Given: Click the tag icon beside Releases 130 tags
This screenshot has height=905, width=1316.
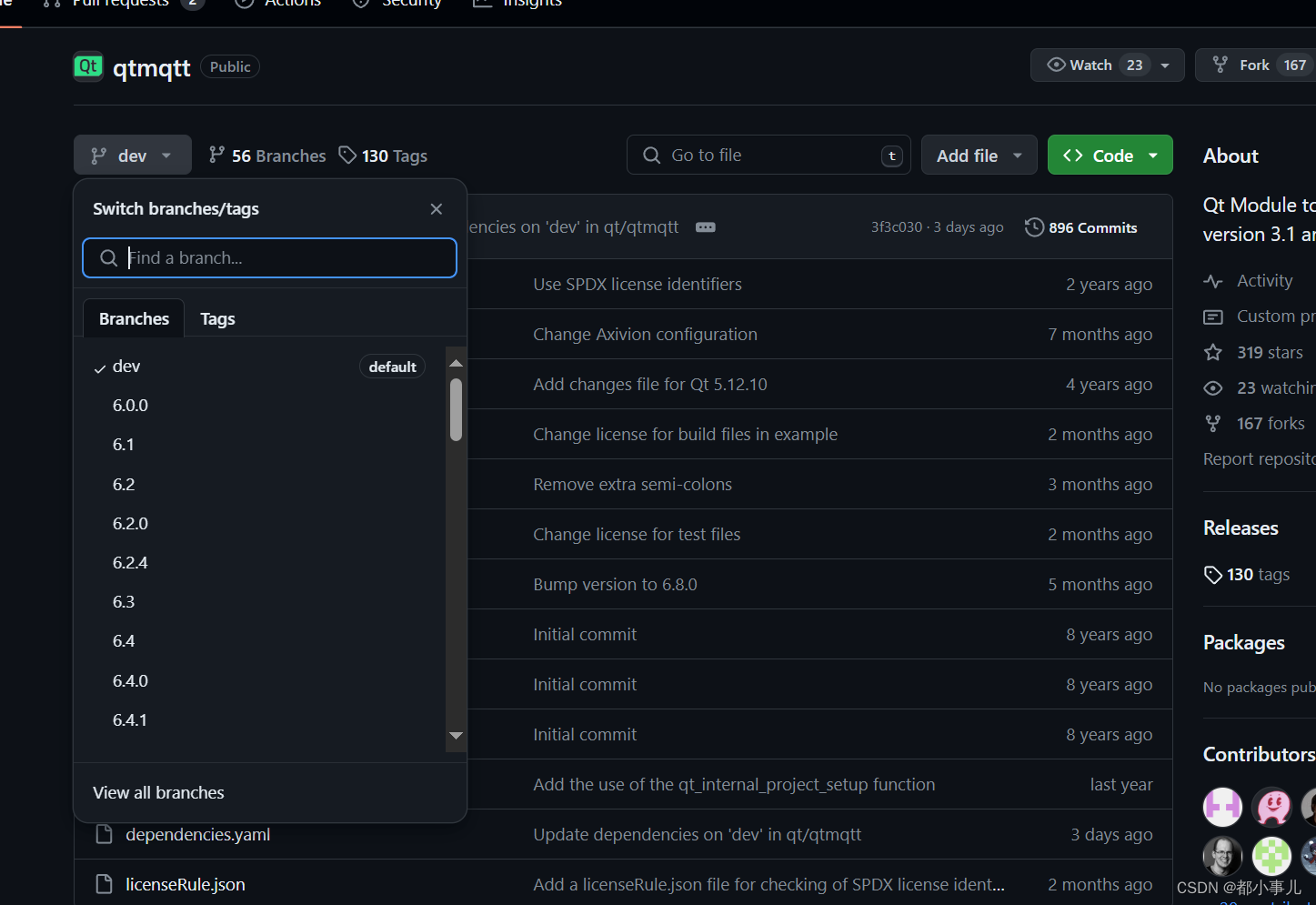Looking at the screenshot, I should tap(1213, 574).
